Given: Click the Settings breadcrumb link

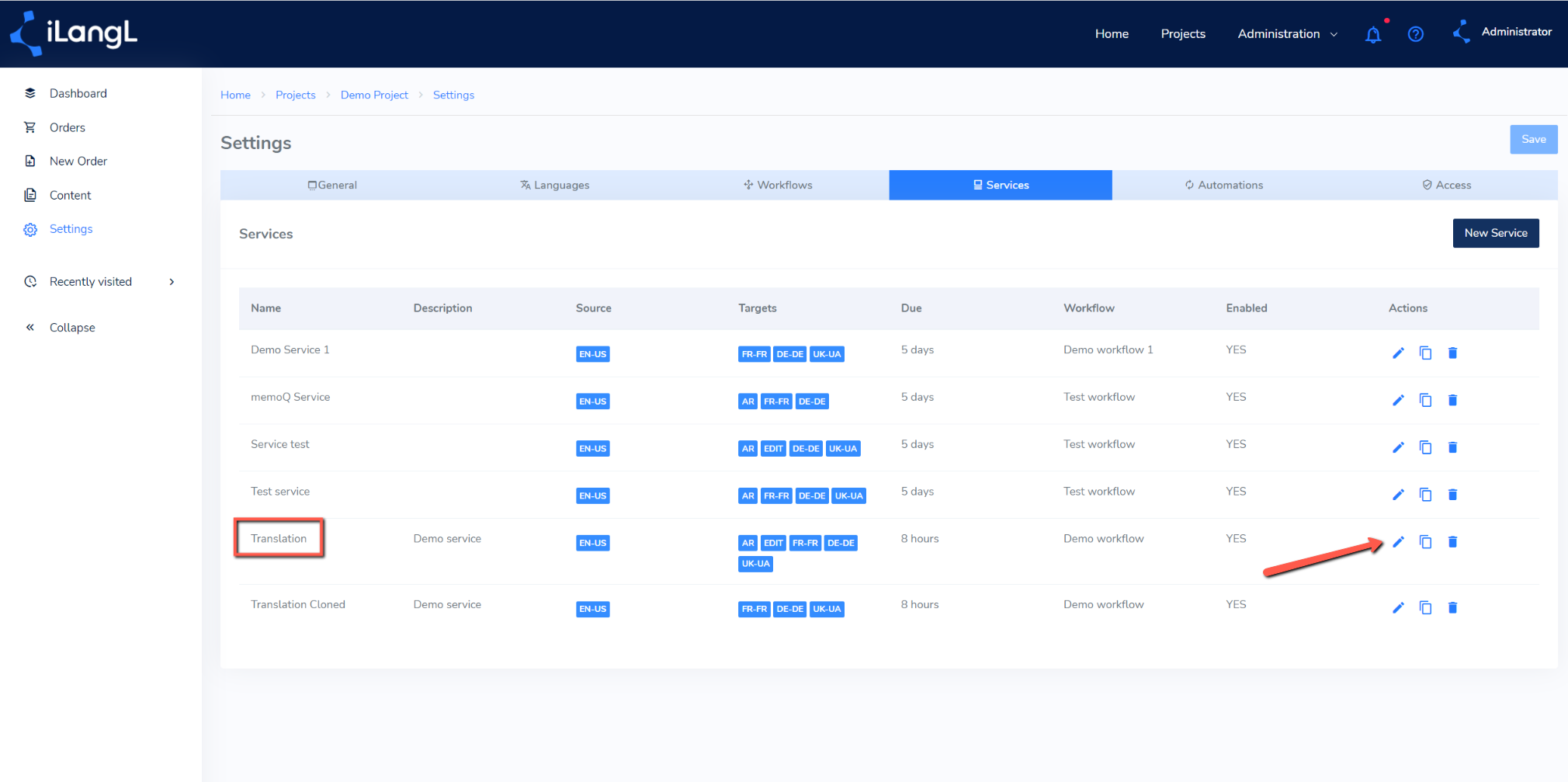Looking at the screenshot, I should click(x=453, y=95).
